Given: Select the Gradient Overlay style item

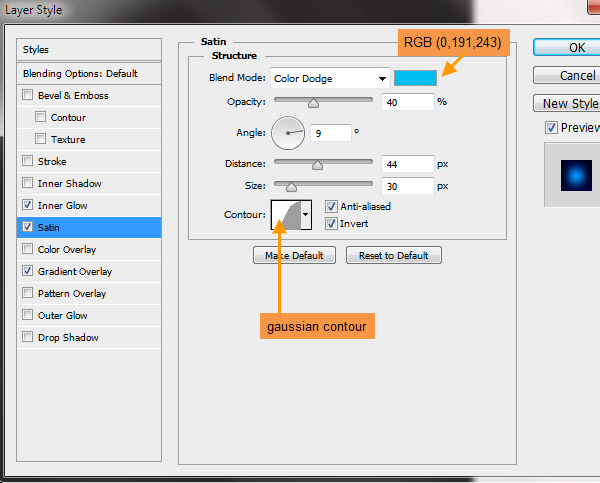Looking at the screenshot, I should tap(75, 271).
